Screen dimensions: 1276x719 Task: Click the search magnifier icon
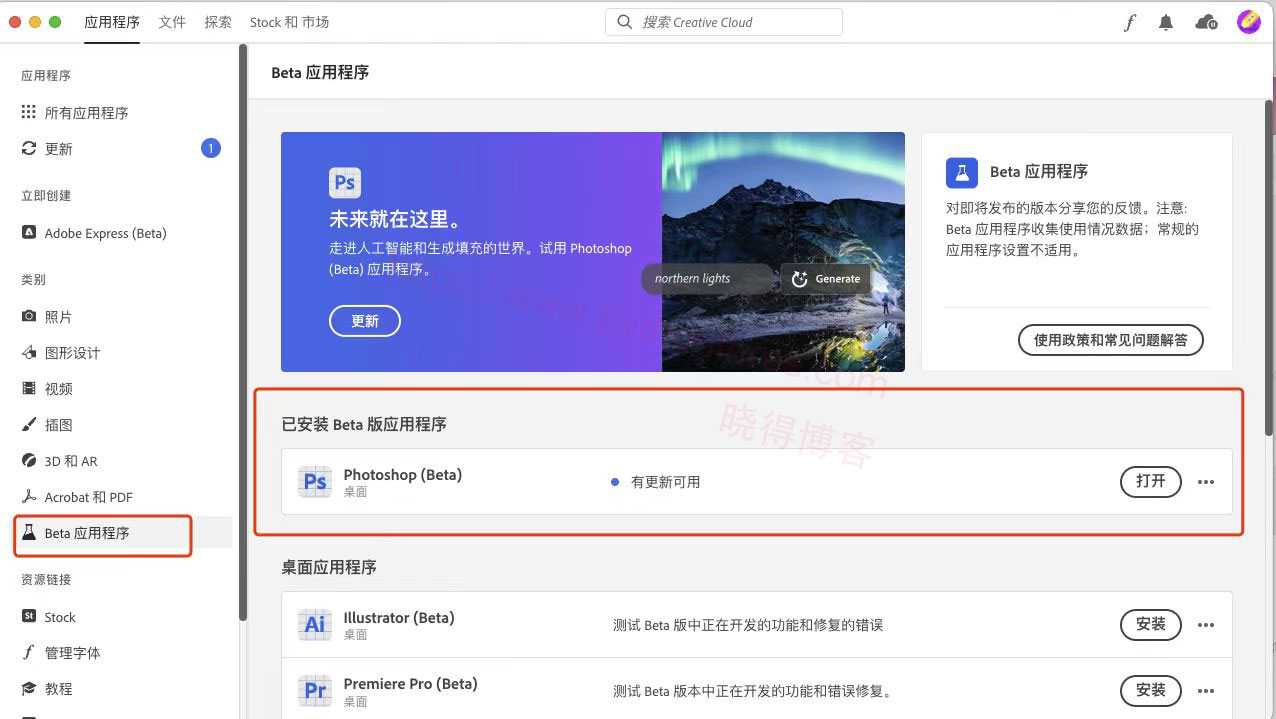pyautogui.click(x=625, y=22)
